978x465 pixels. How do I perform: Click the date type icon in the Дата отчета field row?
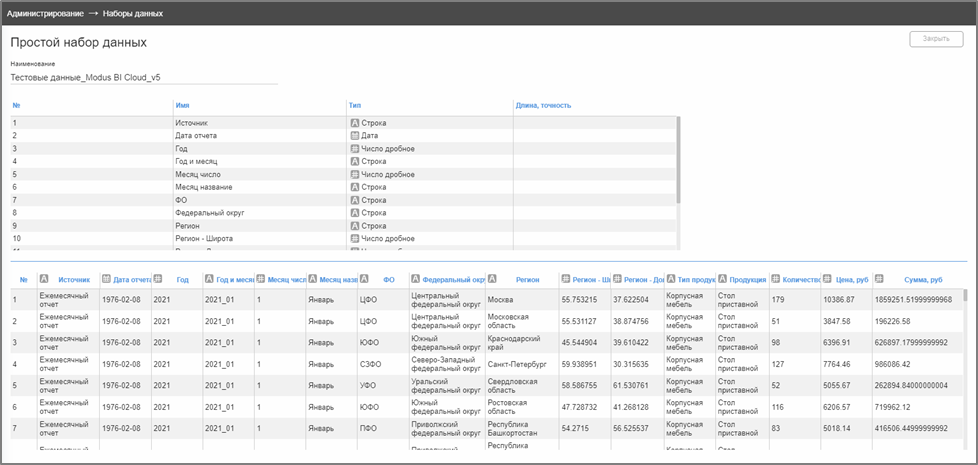pos(355,135)
